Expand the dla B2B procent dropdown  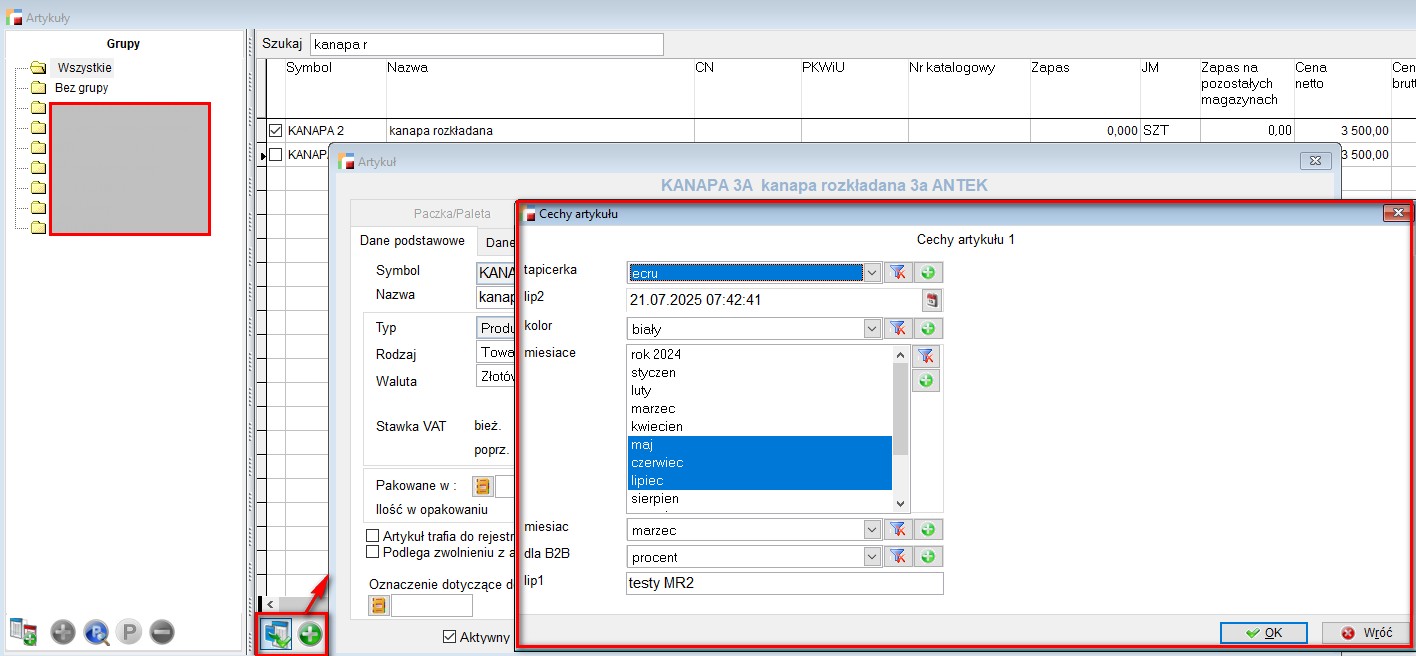871,557
